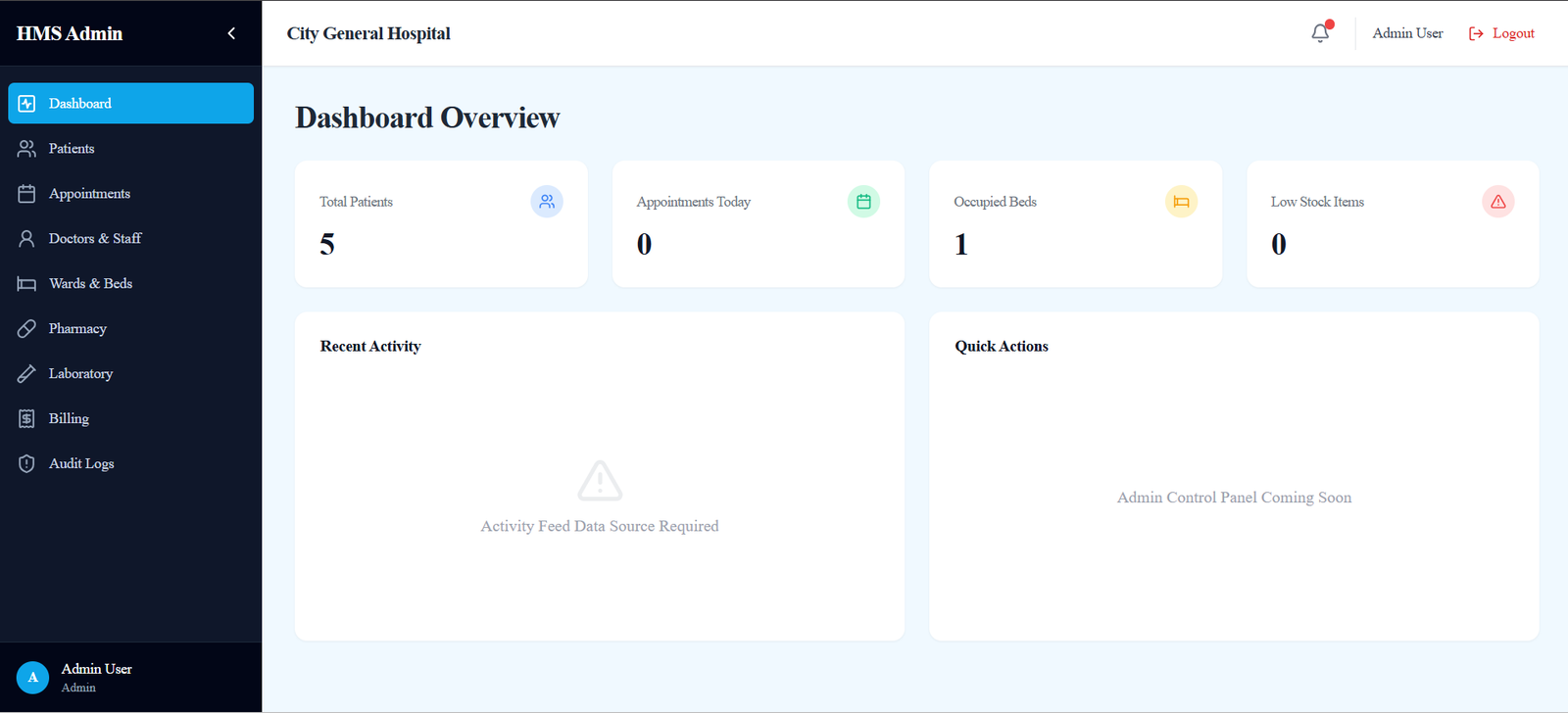Collapse the sidebar with the chevron arrow

click(x=231, y=33)
